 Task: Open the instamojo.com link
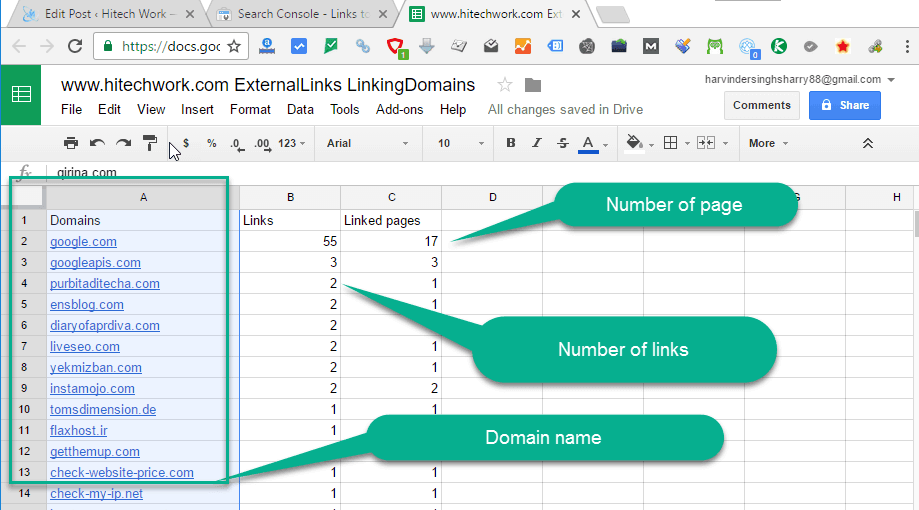[92, 389]
